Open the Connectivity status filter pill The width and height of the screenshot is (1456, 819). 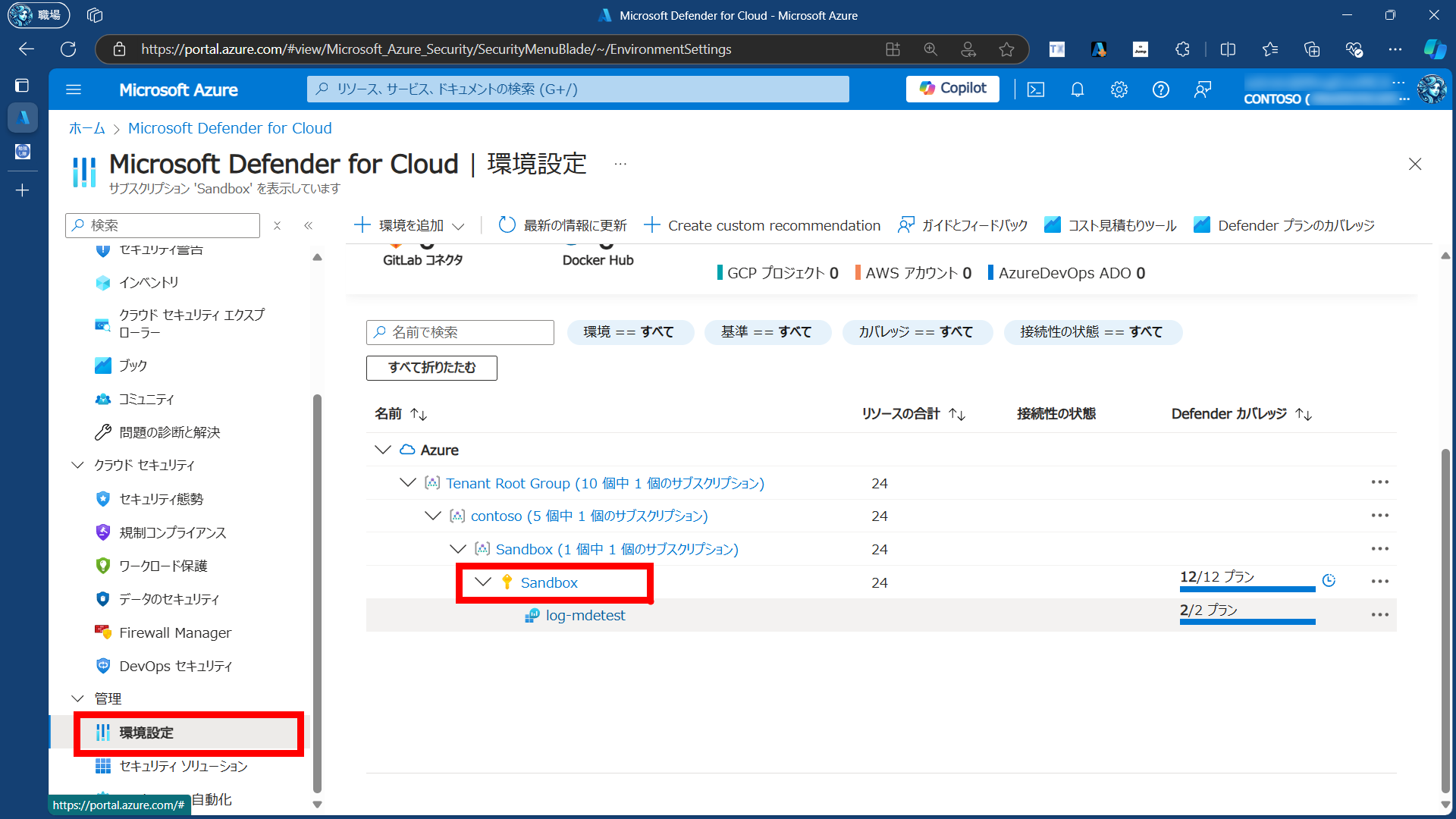(1092, 332)
